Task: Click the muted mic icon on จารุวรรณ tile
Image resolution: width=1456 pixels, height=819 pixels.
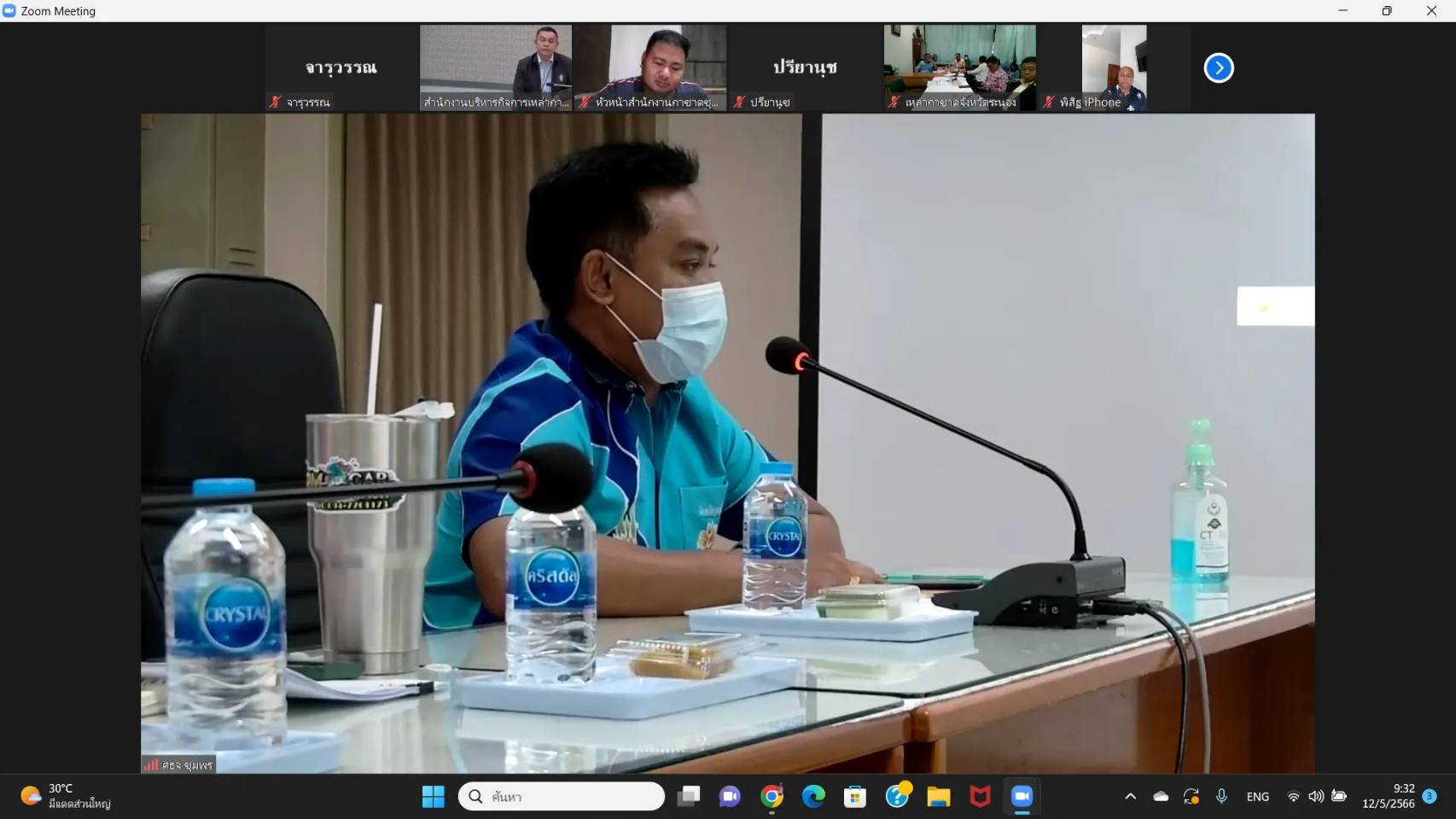Action: coord(275,102)
